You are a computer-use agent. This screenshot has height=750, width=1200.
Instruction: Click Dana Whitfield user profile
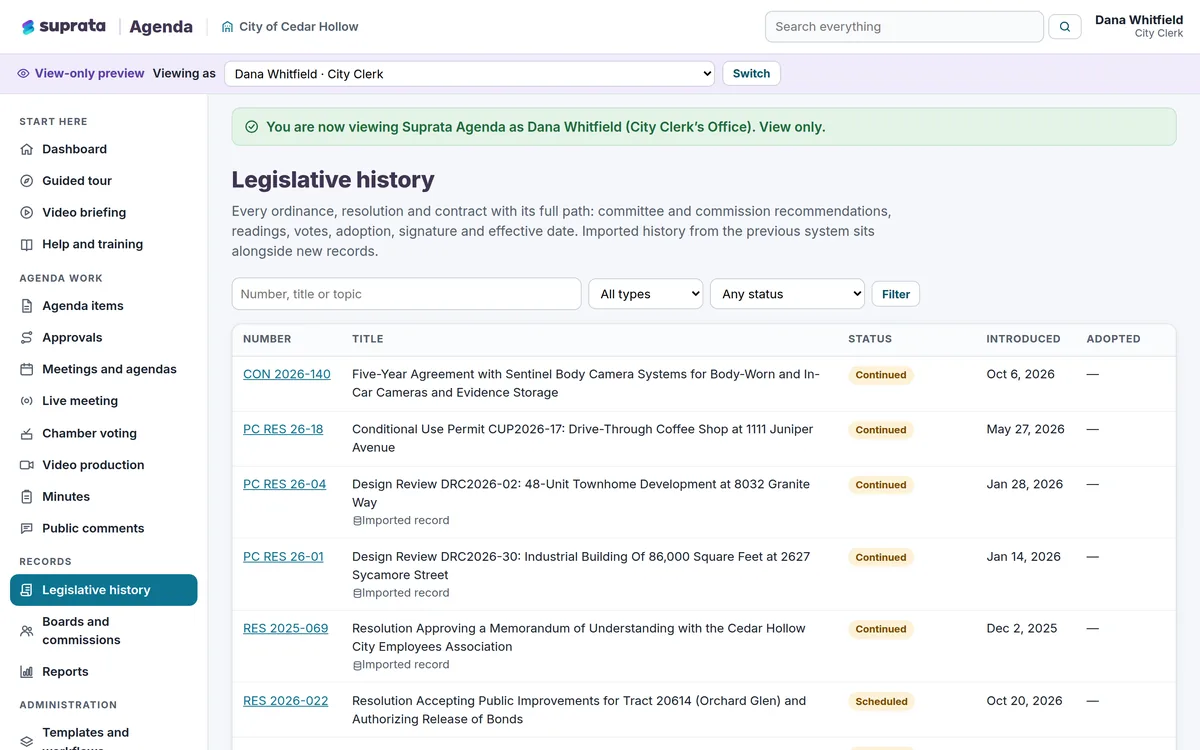(x=1138, y=26)
